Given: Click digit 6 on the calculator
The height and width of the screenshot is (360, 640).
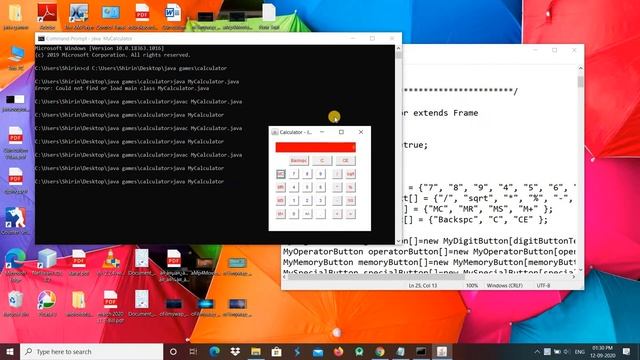Looking at the screenshot, I should pyautogui.click(x=321, y=187).
